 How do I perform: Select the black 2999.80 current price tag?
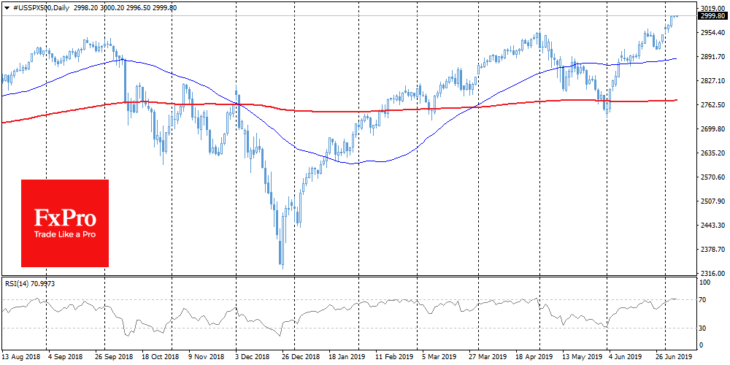click(x=713, y=16)
